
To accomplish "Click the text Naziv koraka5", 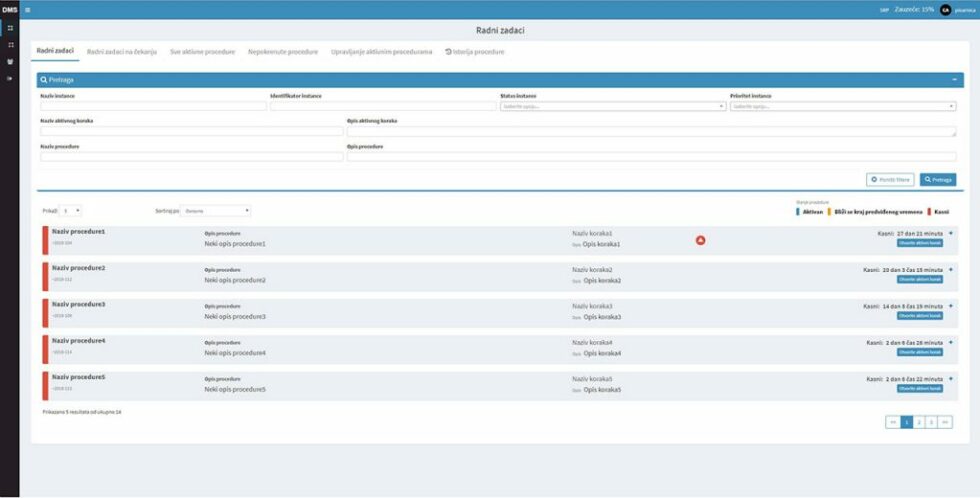I will point(592,379).
